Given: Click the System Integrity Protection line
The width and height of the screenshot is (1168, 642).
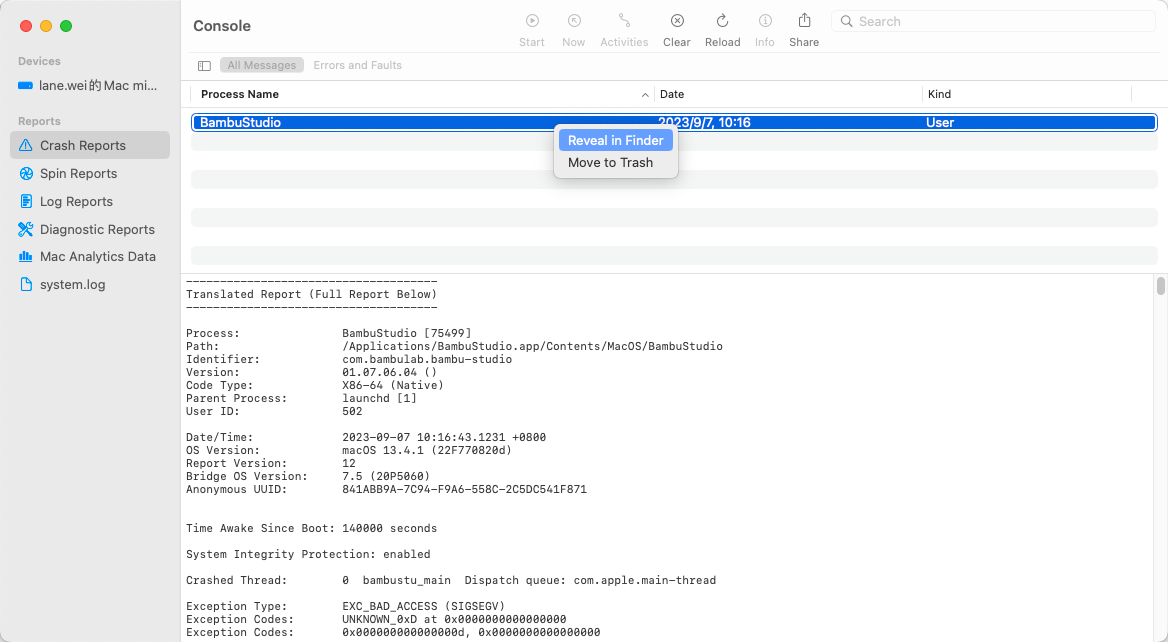Looking at the screenshot, I should 308,554.
